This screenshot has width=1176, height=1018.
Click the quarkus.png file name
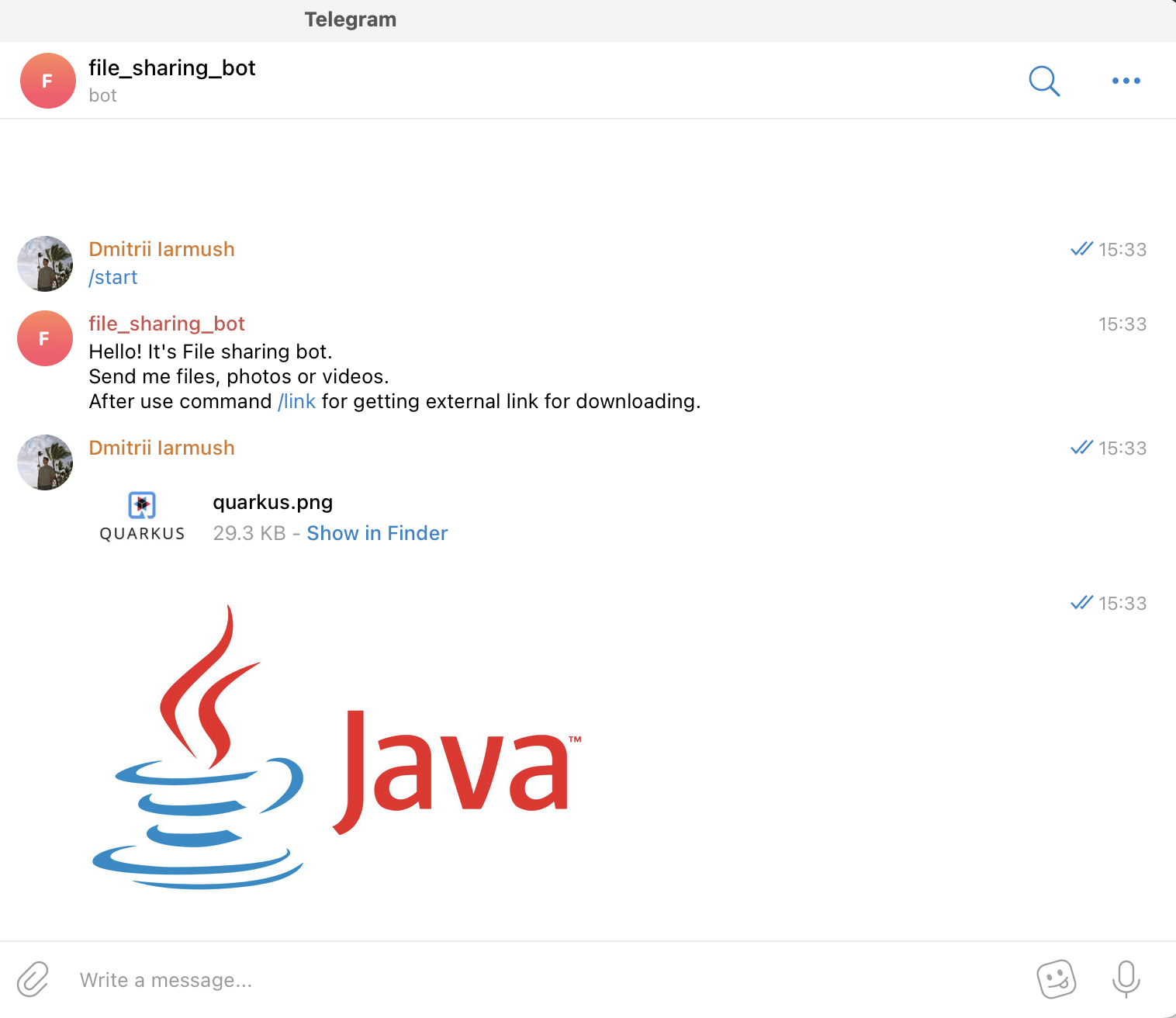click(272, 502)
